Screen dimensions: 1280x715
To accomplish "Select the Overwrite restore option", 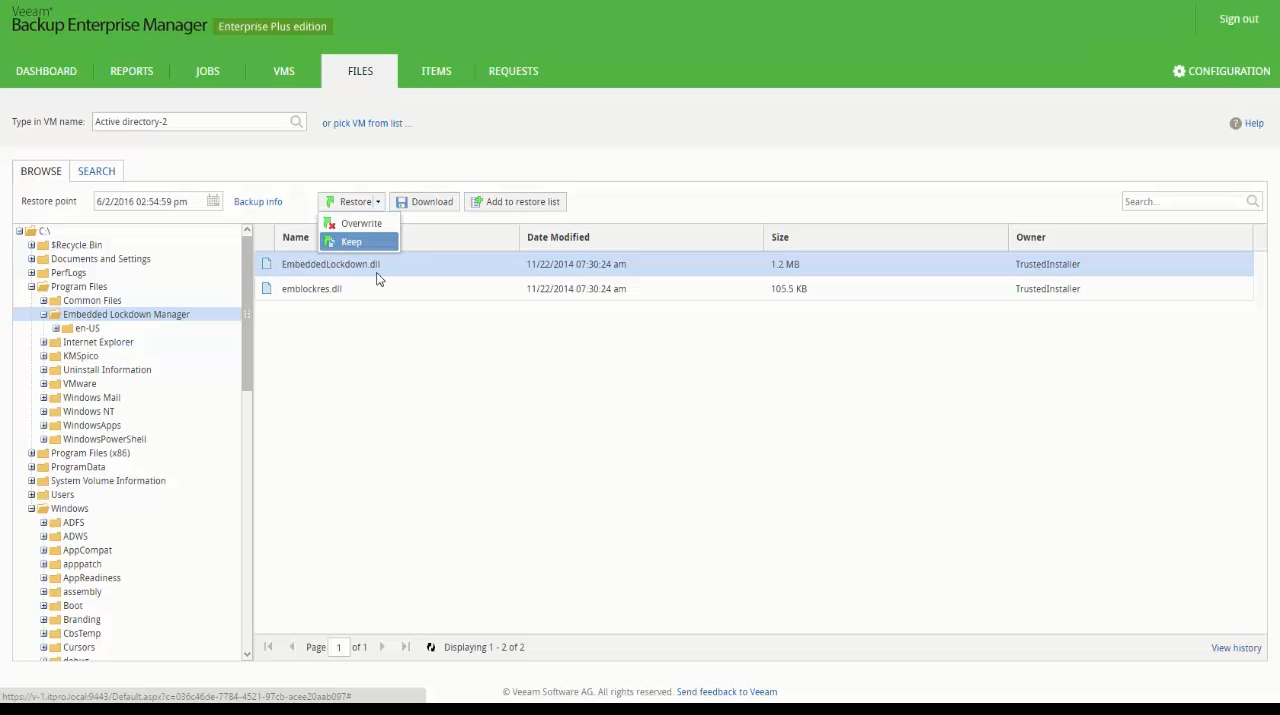I will click(x=360, y=224).
